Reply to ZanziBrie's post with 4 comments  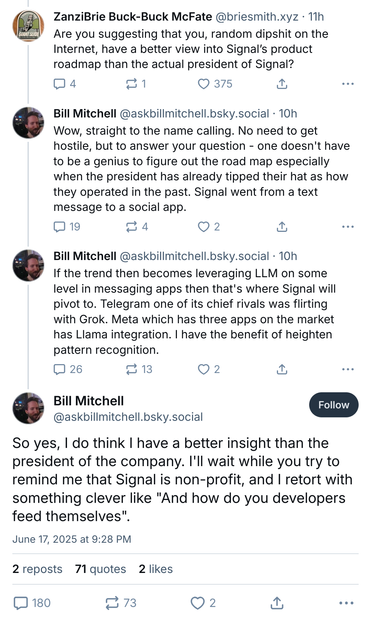point(64,84)
